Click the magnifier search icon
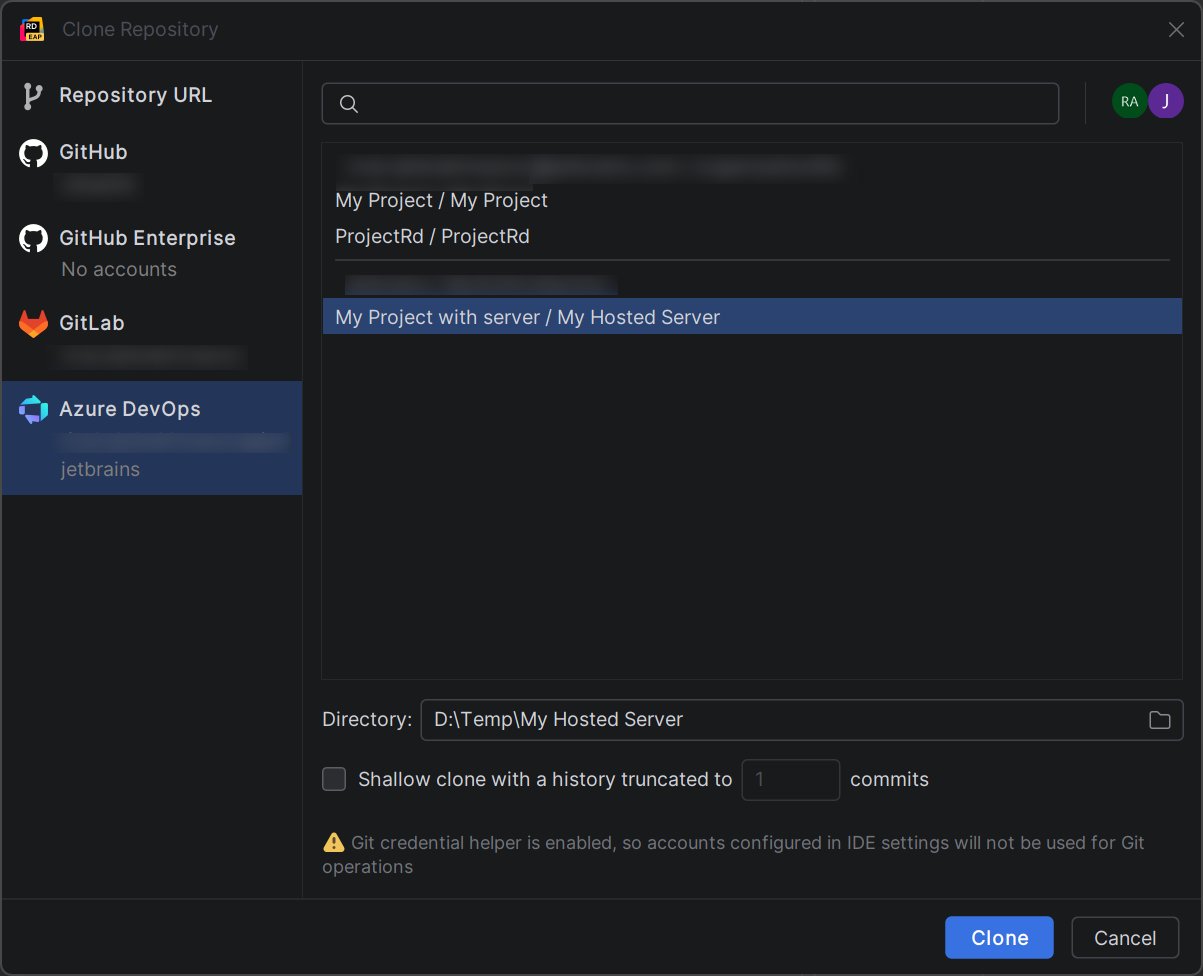 tap(349, 104)
